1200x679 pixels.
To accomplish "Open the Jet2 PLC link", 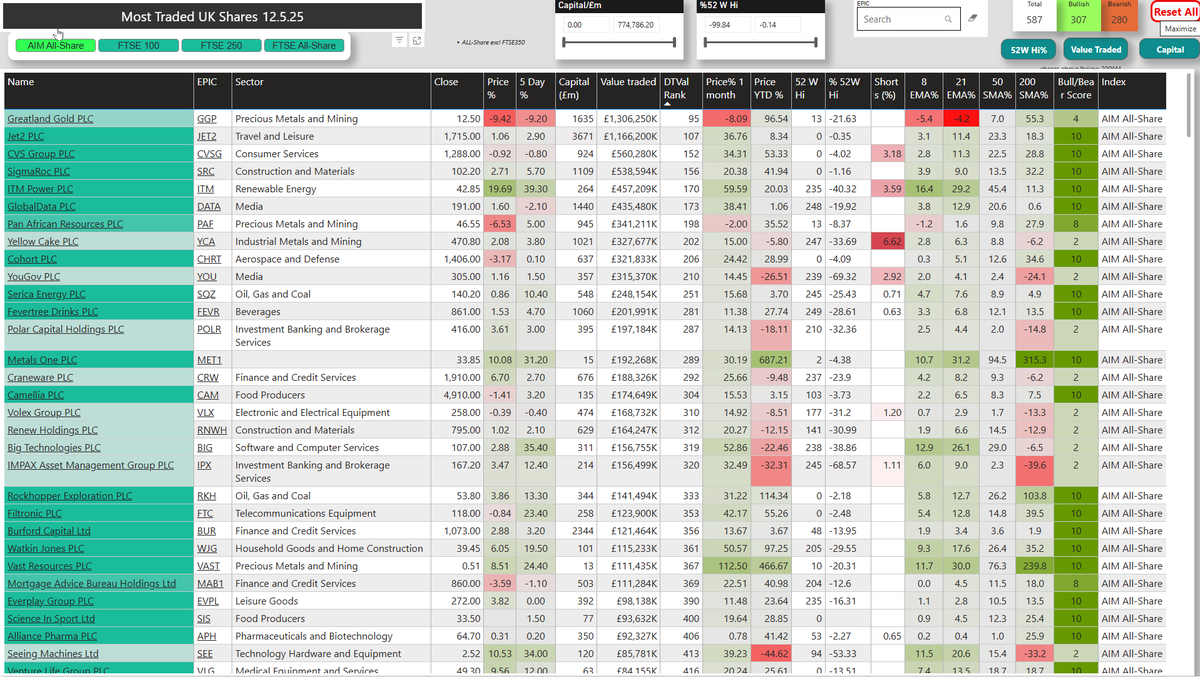I will tap(25, 136).
